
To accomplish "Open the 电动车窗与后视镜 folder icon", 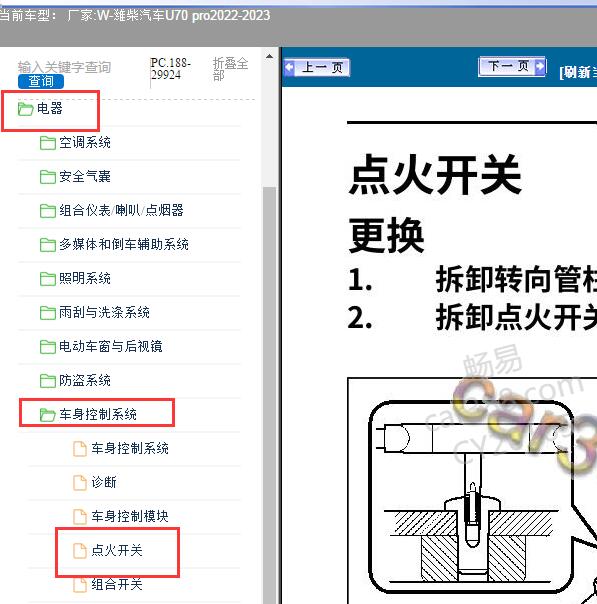I will tap(48, 347).
